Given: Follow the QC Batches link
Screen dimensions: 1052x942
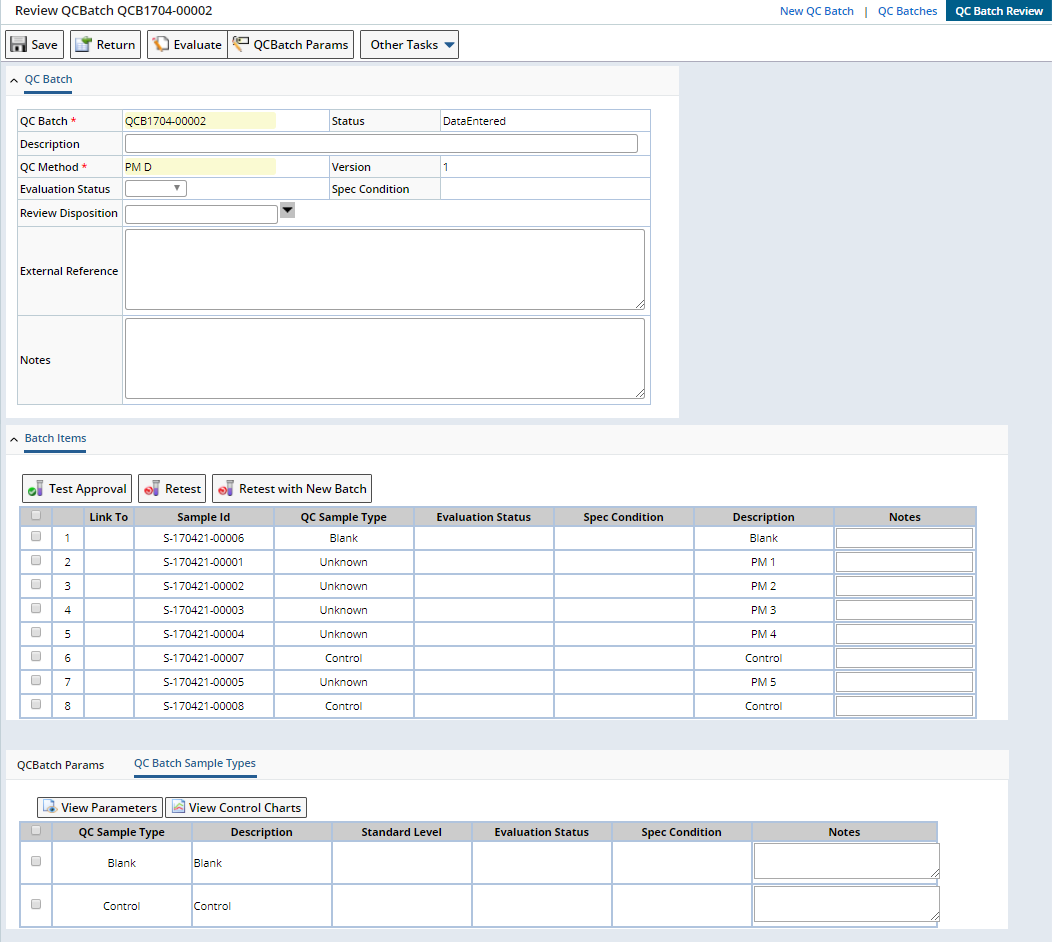Looking at the screenshot, I should click(x=907, y=11).
